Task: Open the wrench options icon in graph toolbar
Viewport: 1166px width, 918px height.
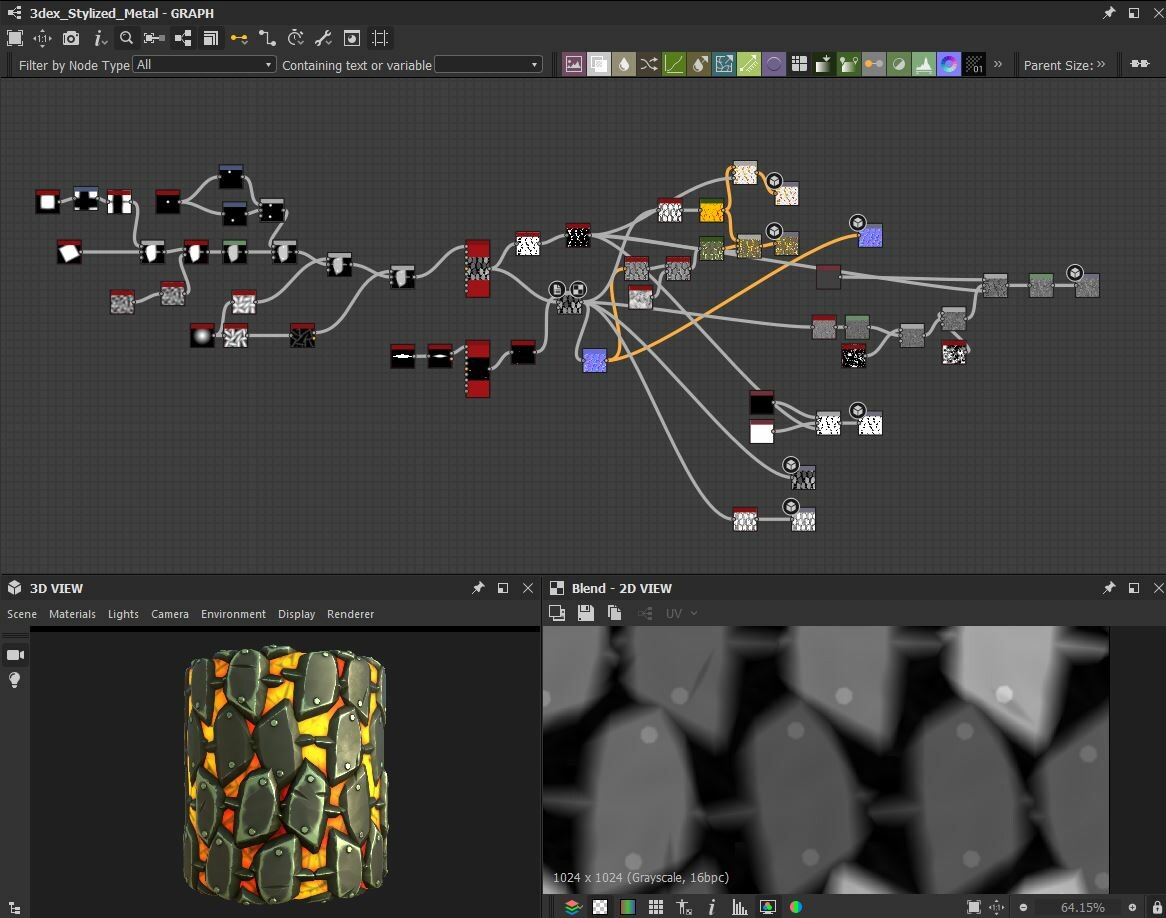Action: (322, 38)
